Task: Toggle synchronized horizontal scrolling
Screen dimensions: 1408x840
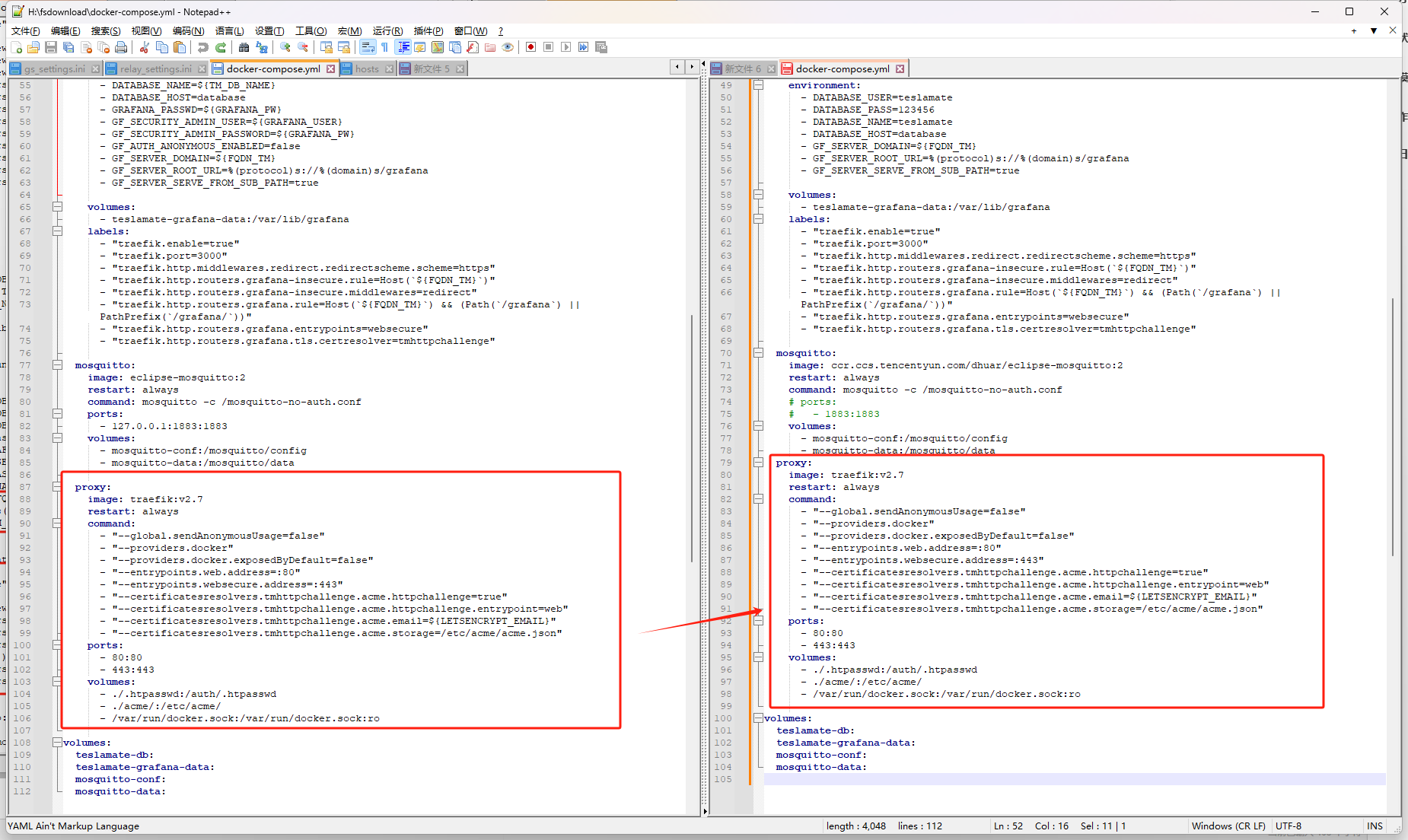Action: 344,47
